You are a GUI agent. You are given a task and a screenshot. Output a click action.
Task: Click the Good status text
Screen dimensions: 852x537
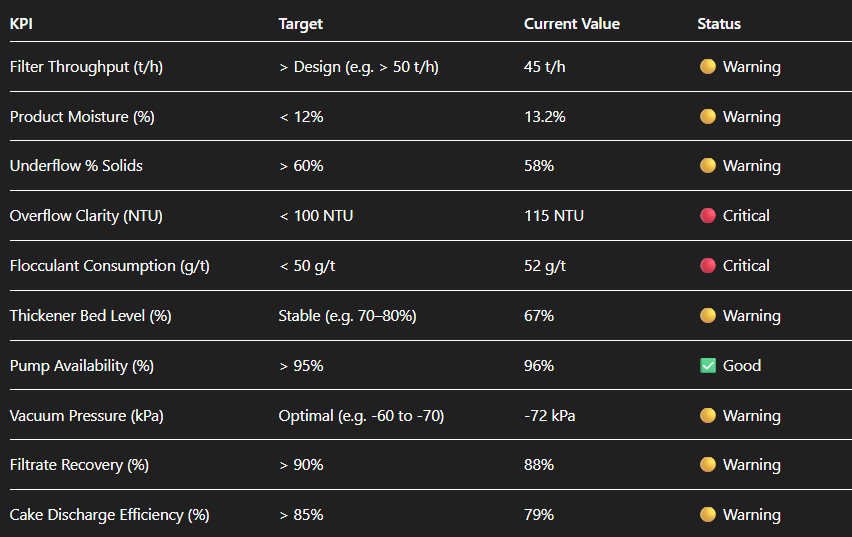[x=741, y=366]
